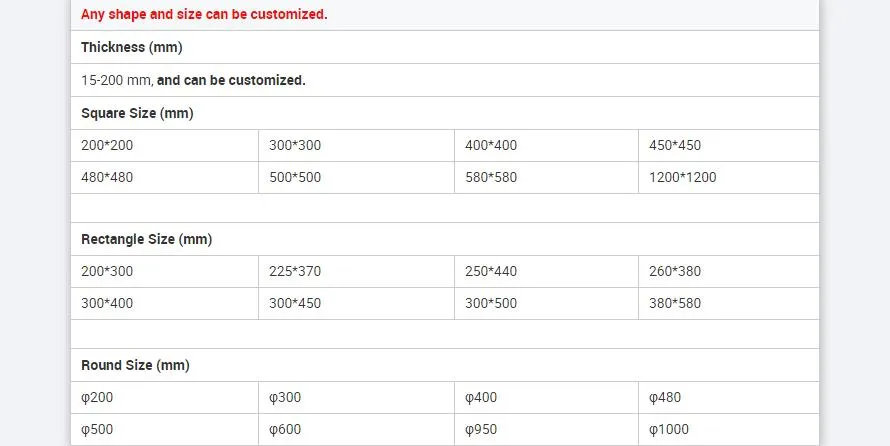Click the φ480 round size cell
Image resolution: width=890 pixels, height=446 pixels.
point(665,397)
